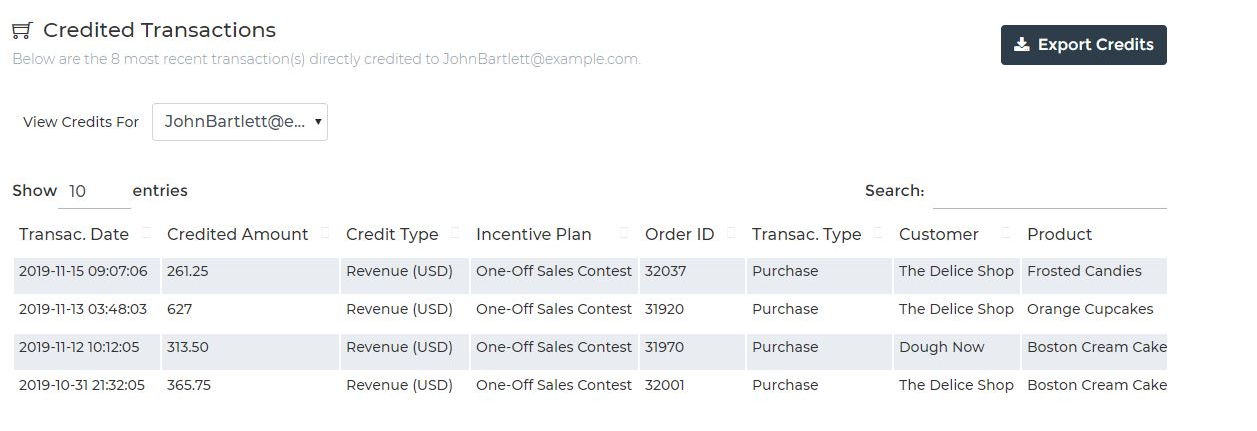The image size is (1257, 431).
Task: Click the sort icon next to Transac. Date
Action: coord(147,234)
